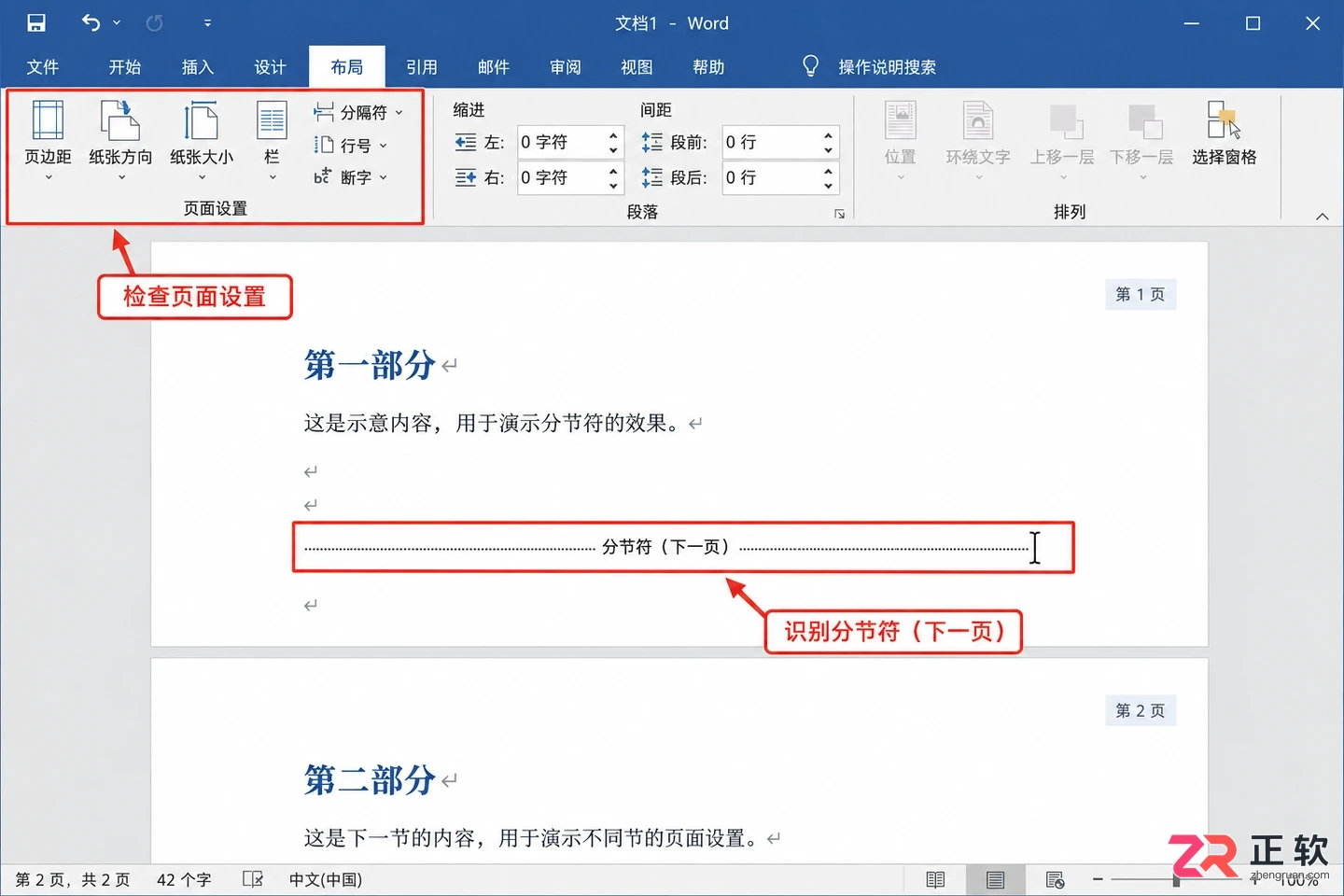Click the 操作说明搜索 tell-me search box

(x=887, y=67)
